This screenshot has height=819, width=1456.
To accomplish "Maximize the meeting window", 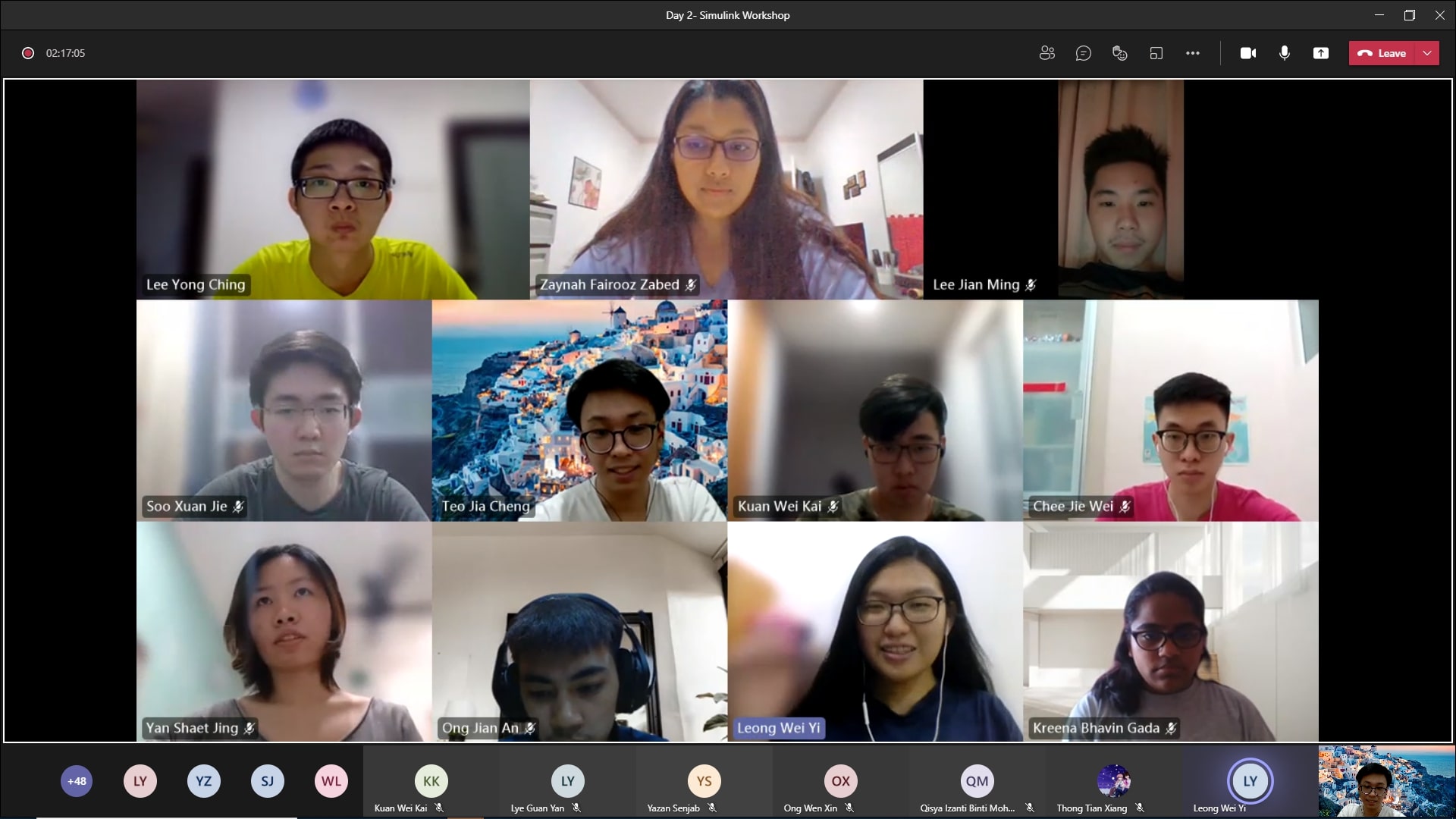I will pos(1409,15).
